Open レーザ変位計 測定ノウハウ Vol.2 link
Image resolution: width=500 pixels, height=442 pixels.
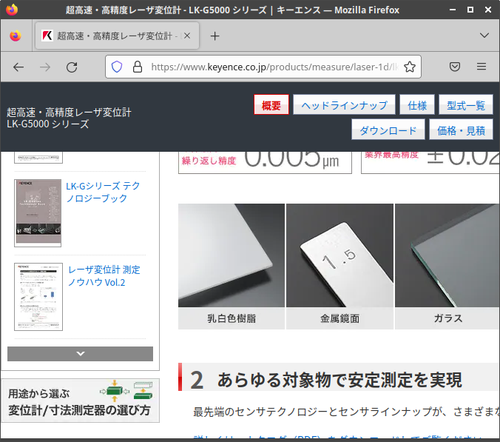pyautogui.click(x=104, y=276)
